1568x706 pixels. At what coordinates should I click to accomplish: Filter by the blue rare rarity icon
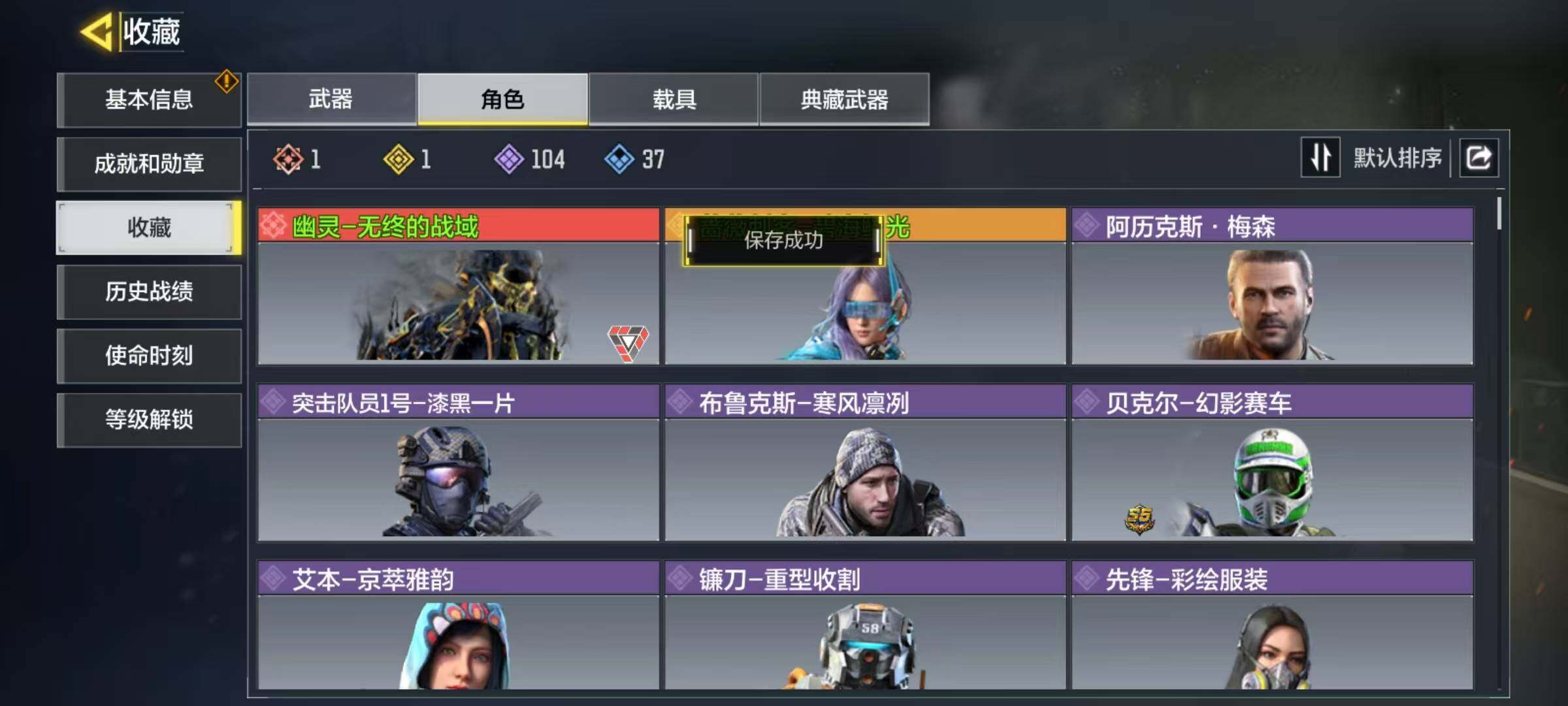click(619, 159)
